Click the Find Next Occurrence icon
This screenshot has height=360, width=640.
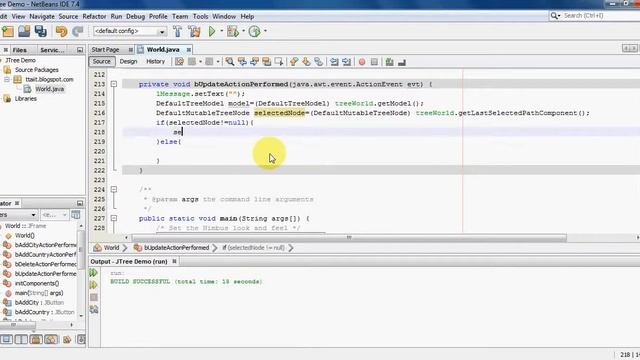pos(254,62)
